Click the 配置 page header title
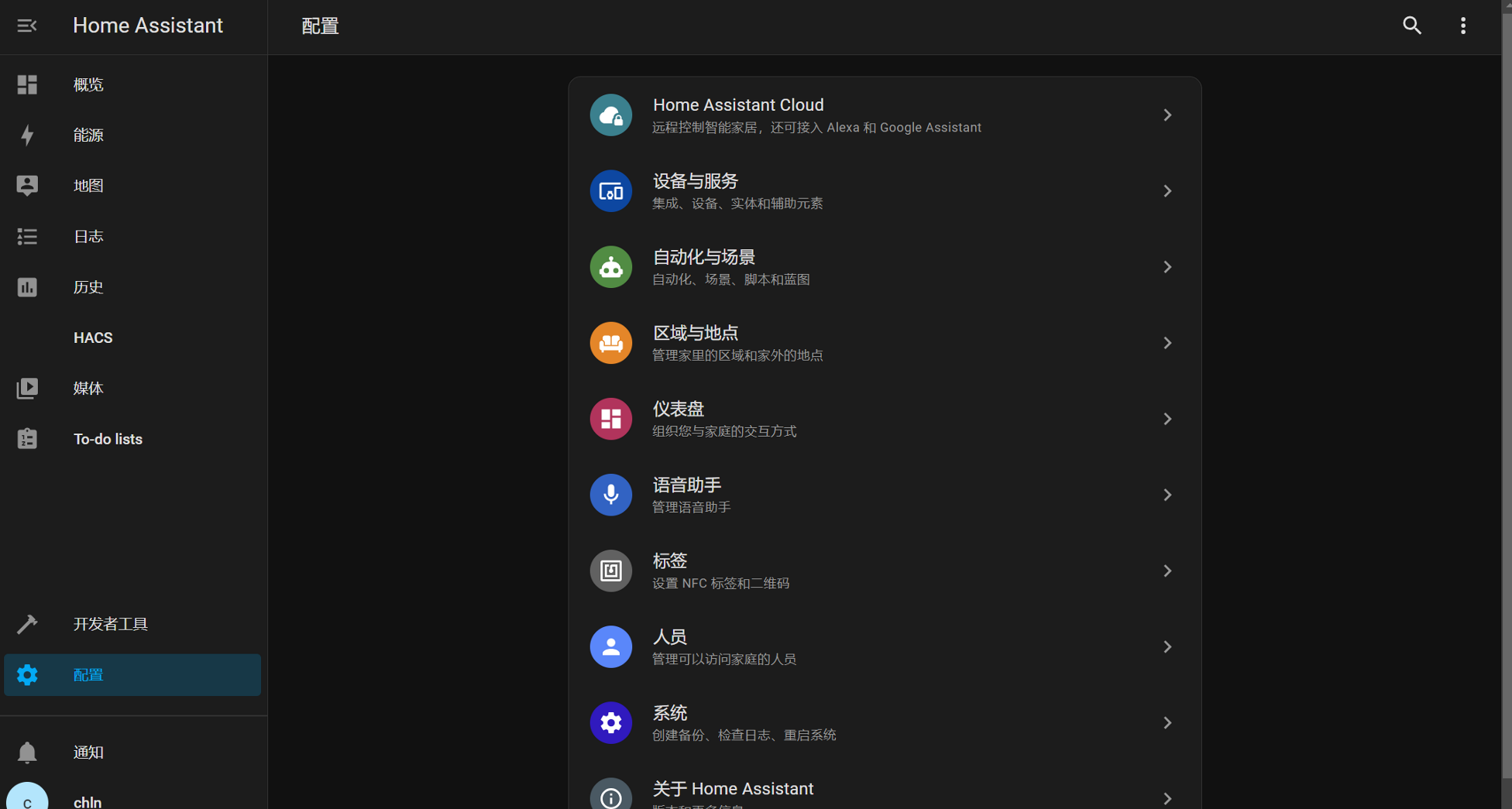The width and height of the screenshot is (1512, 809). (x=320, y=26)
